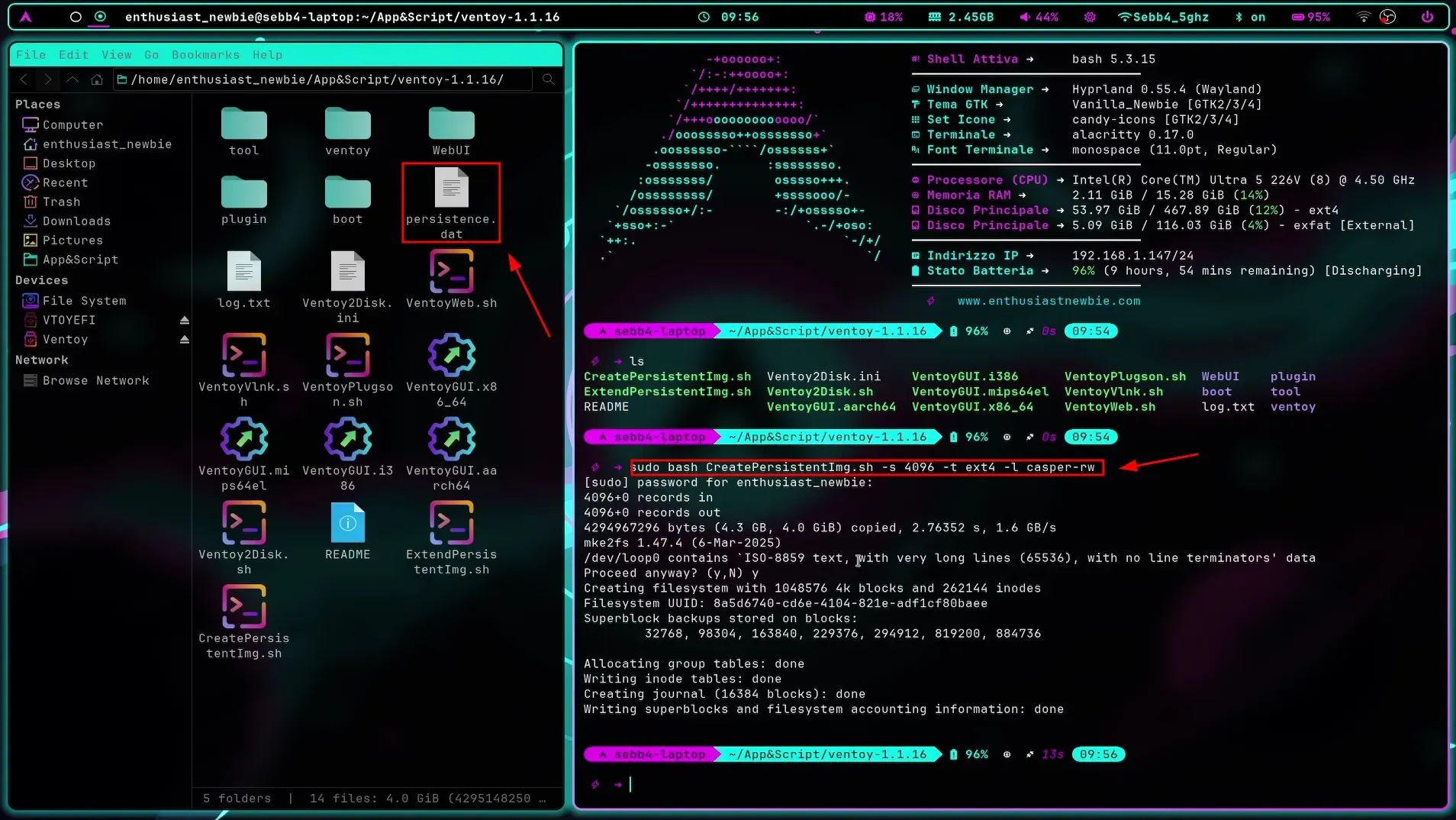Click www.enthusiastnewbie.com in the terminal
1456x820 pixels.
1049,301
